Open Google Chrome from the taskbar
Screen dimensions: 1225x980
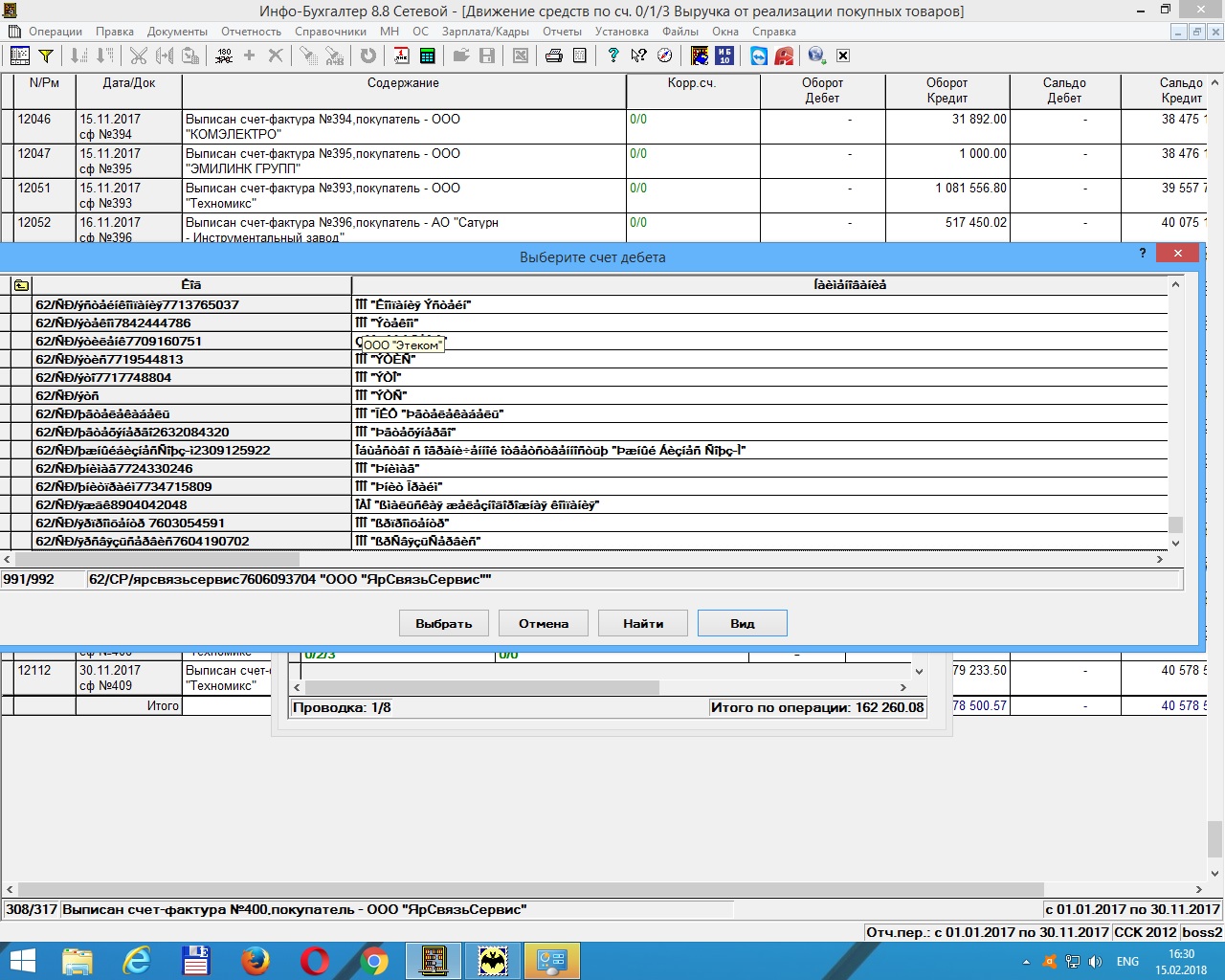click(374, 961)
